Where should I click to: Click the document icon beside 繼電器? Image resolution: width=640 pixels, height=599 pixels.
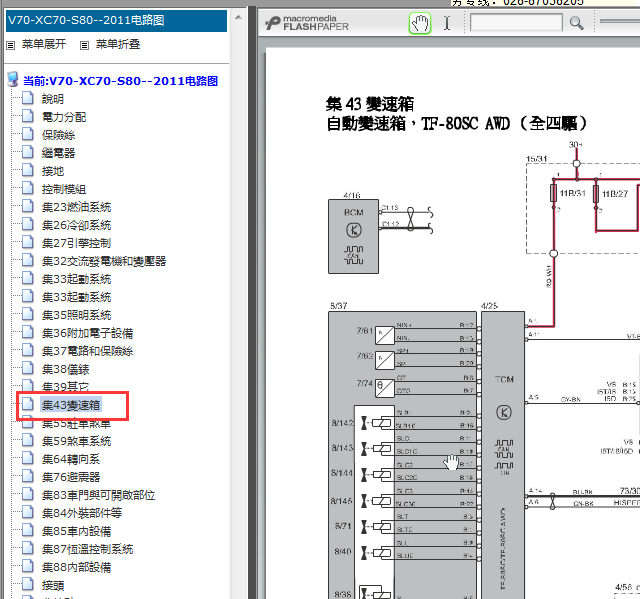point(28,152)
